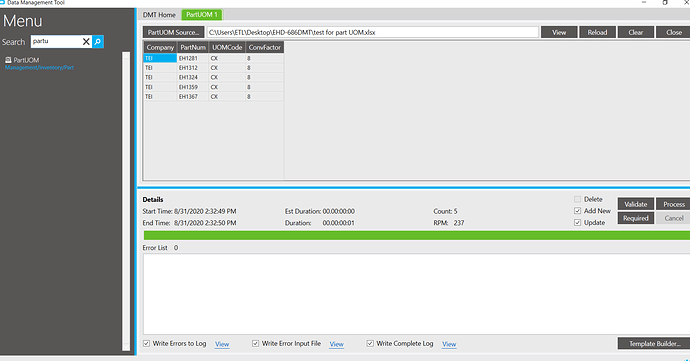Click the green progress bar
Image resolution: width=690 pixels, height=361 pixels.
pos(416,236)
